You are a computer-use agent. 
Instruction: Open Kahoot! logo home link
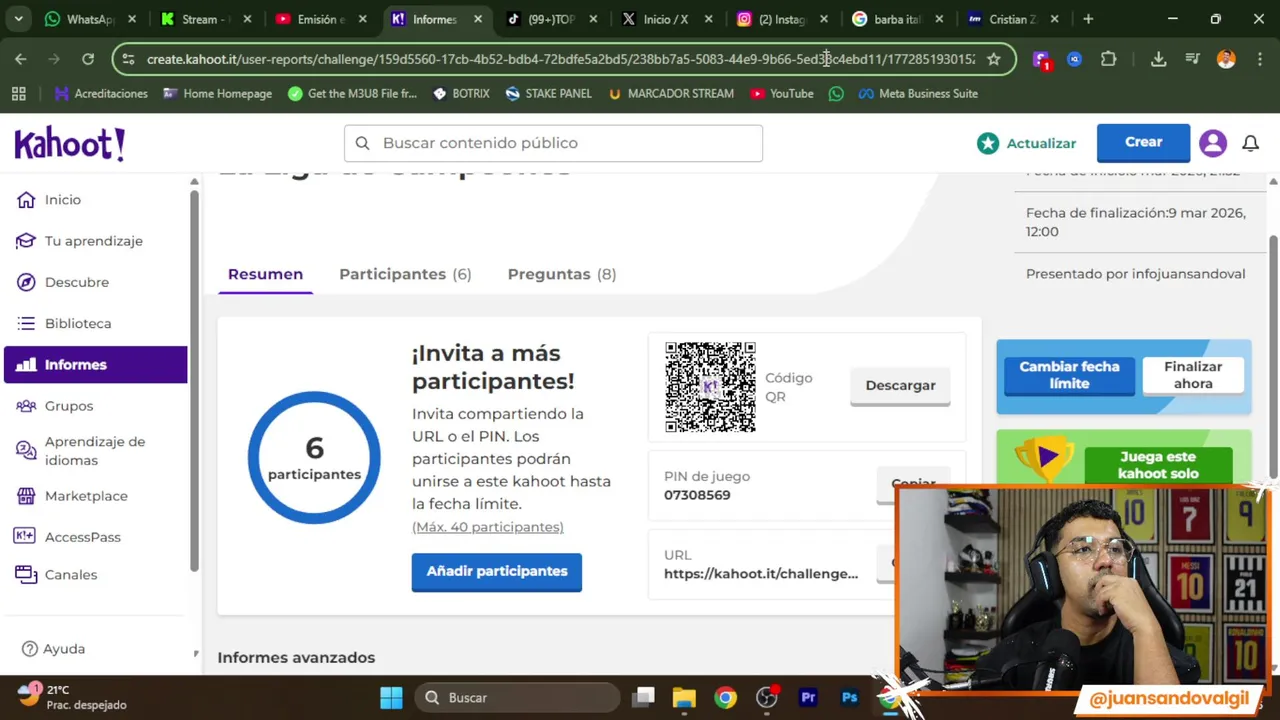tap(70, 144)
